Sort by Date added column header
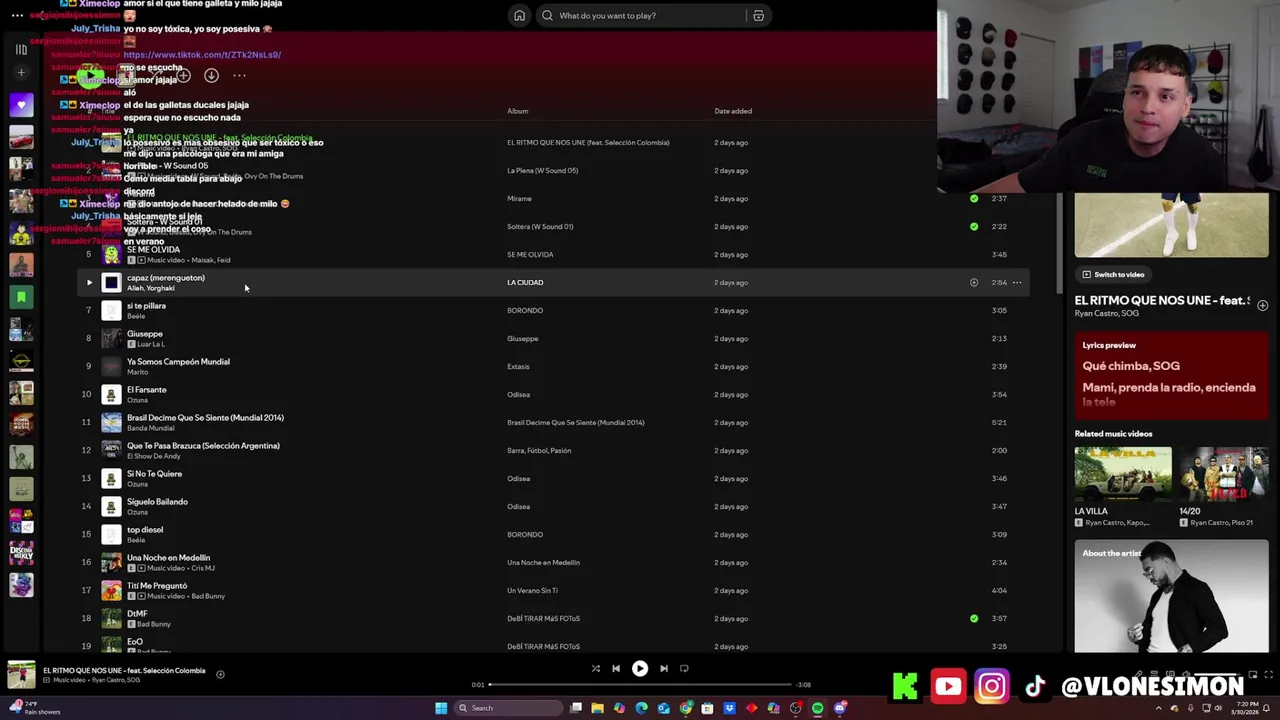Image resolution: width=1280 pixels, height=720 pixels. click(x=733, y=111)
